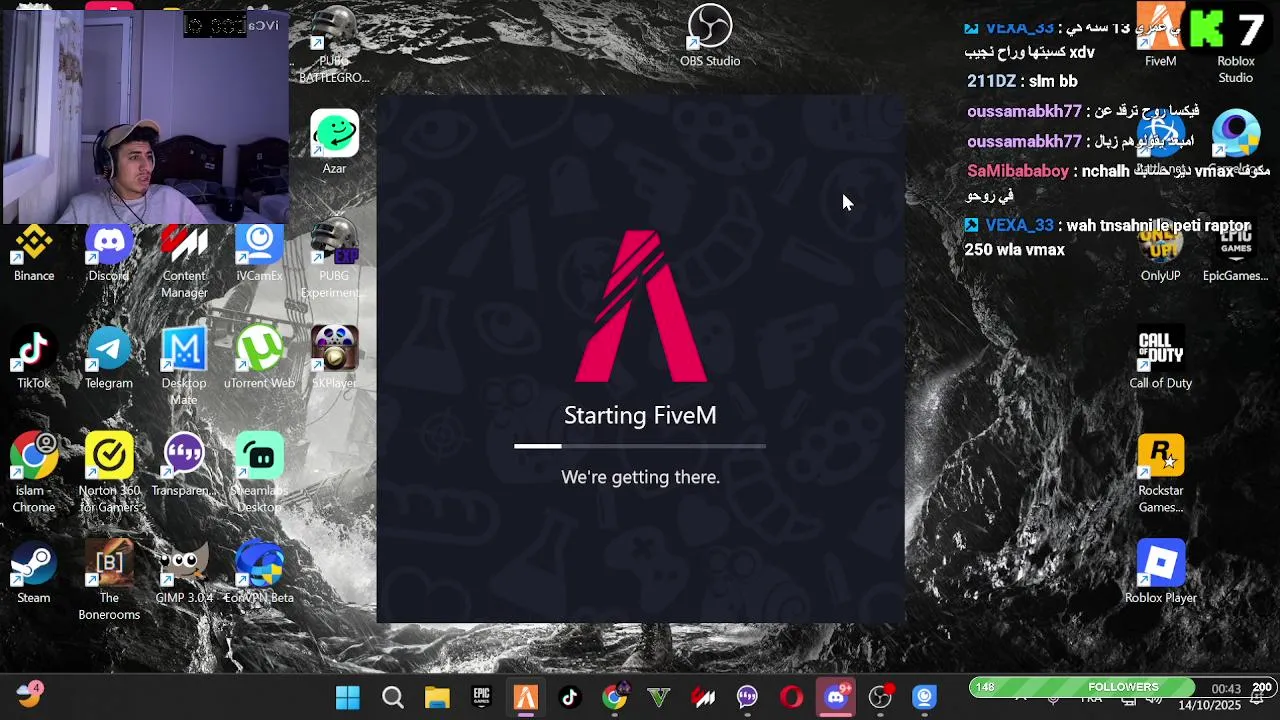The width and height of the screenshot is (1280, 720).
Task: Open the Streamlabs Desktop shortcut
Action: (259, 474)
